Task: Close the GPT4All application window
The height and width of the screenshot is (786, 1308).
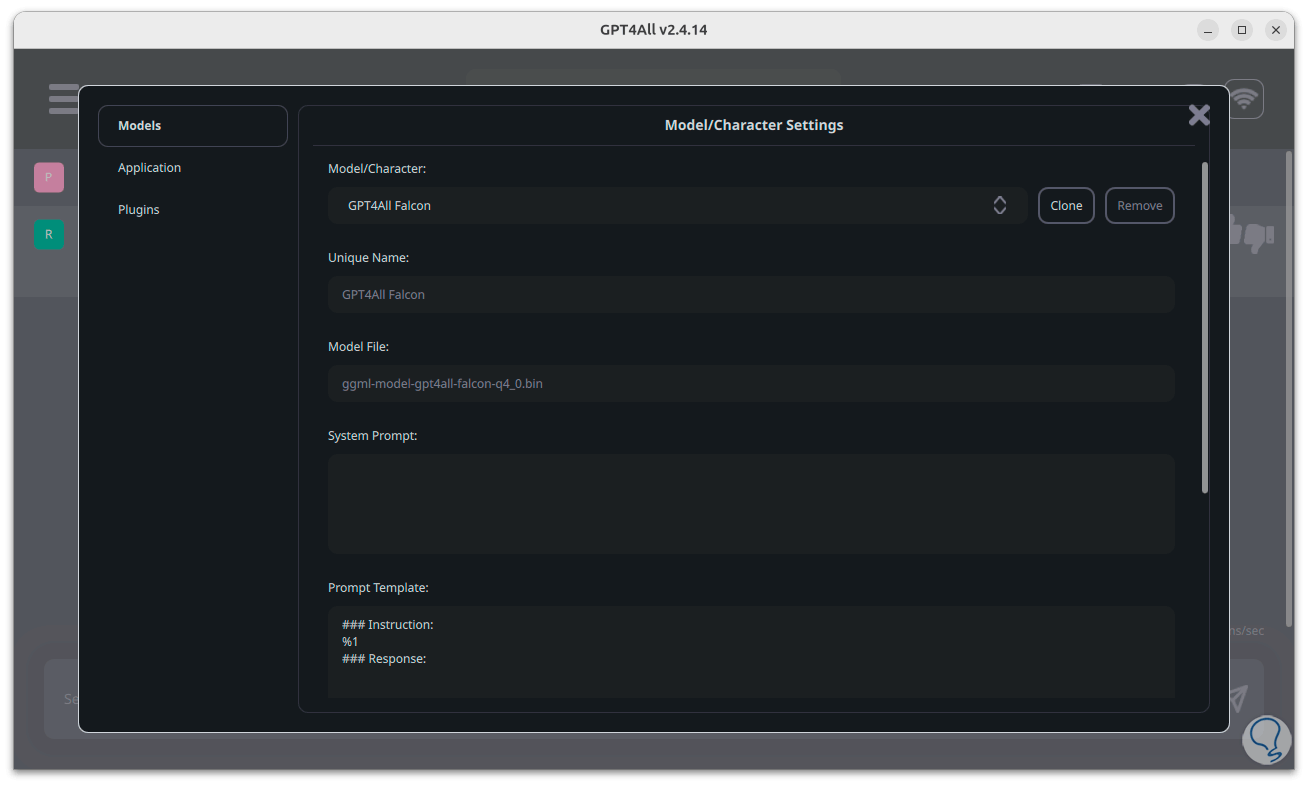Action: 1275,30
